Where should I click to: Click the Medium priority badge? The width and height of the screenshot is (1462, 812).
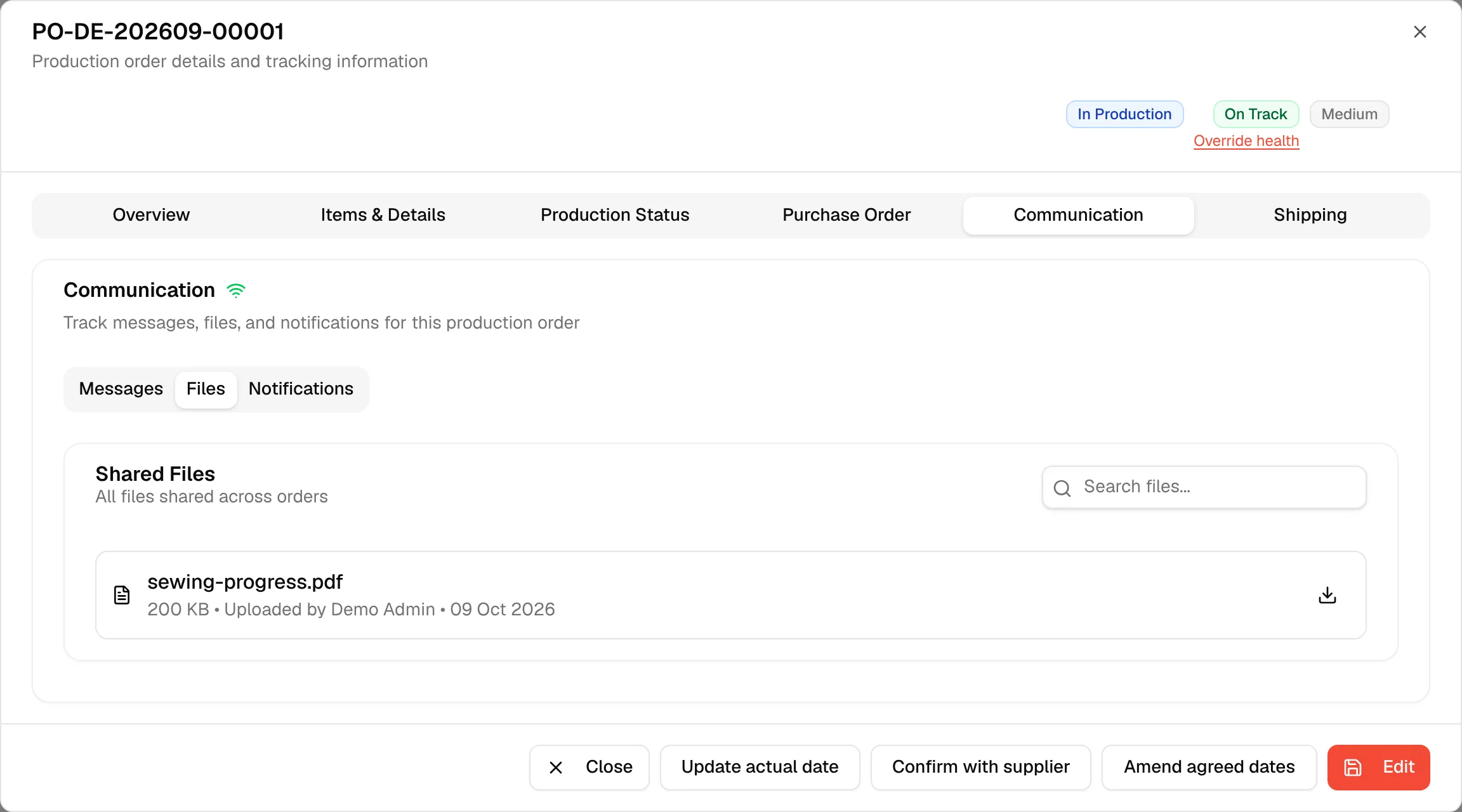click(x=1349, y=114)
